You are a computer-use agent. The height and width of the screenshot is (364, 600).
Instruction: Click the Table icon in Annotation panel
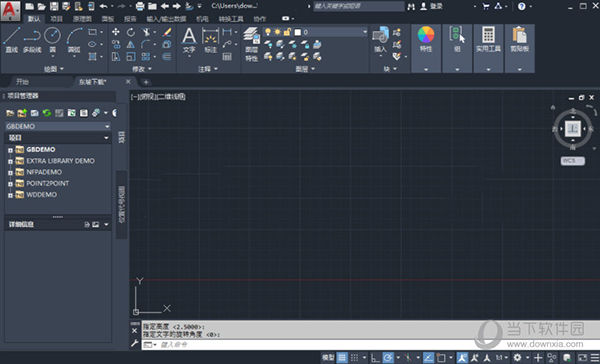227,57
